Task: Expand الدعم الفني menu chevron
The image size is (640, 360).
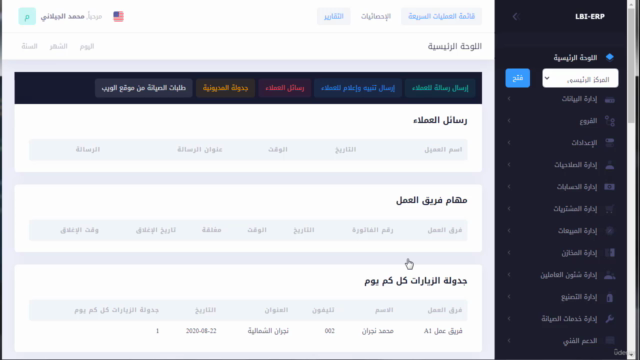Action: (x=509, y=340)
